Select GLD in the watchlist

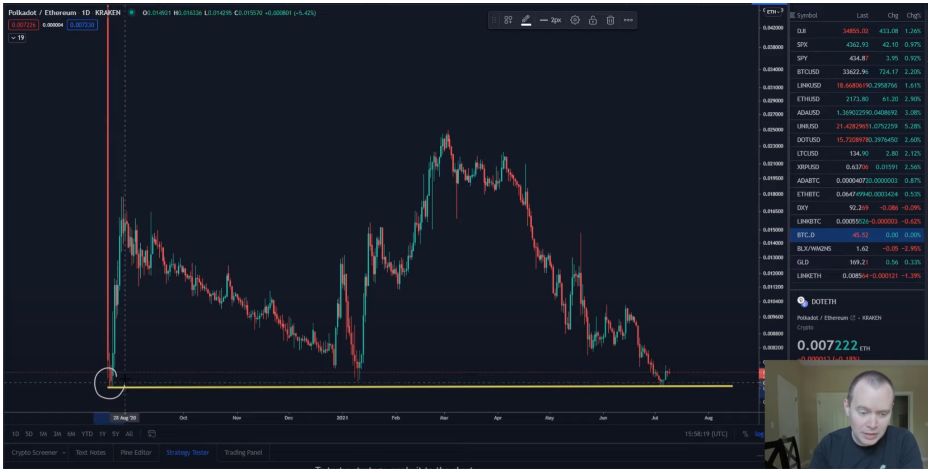tap(857, 262)
